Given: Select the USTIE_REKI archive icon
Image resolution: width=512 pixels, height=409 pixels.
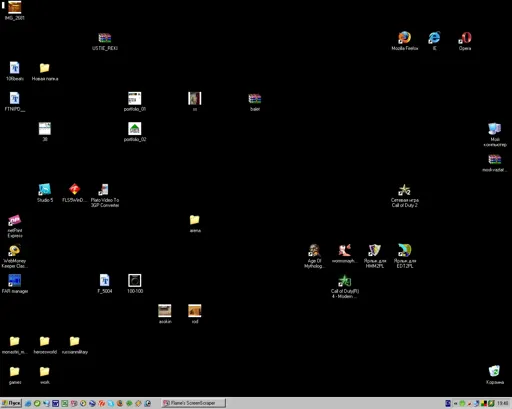Looking at the screenshot, I should click(105, 38).
